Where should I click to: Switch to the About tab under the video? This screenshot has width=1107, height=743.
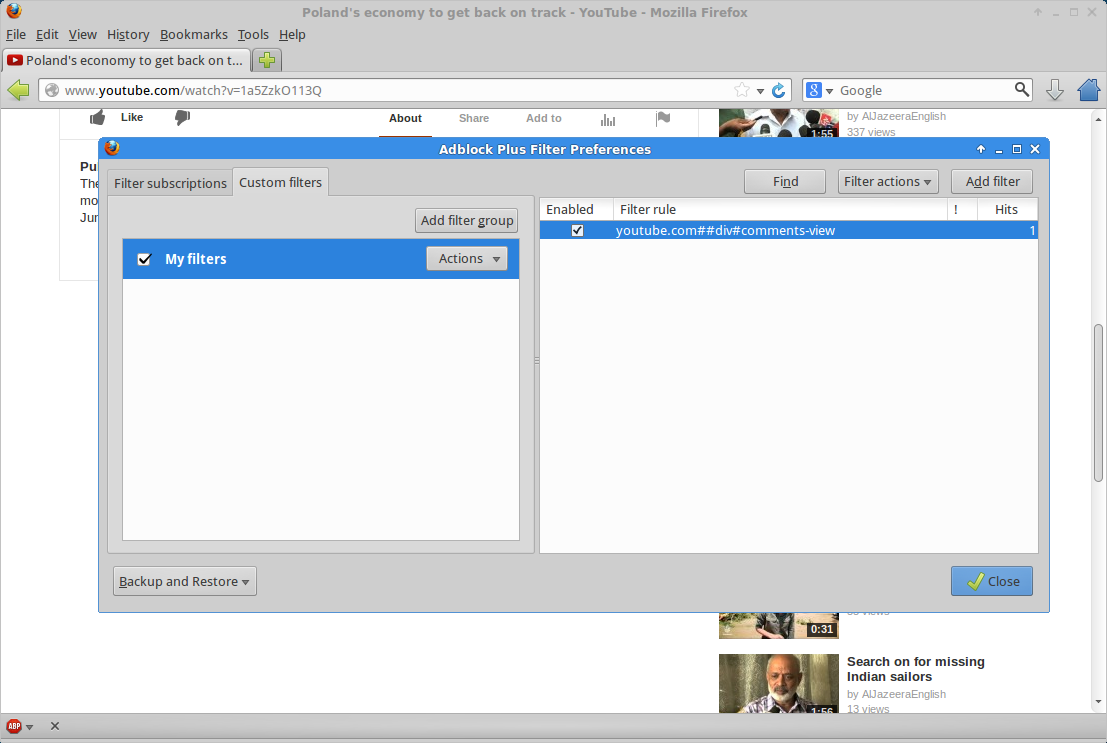click(405, 118)
